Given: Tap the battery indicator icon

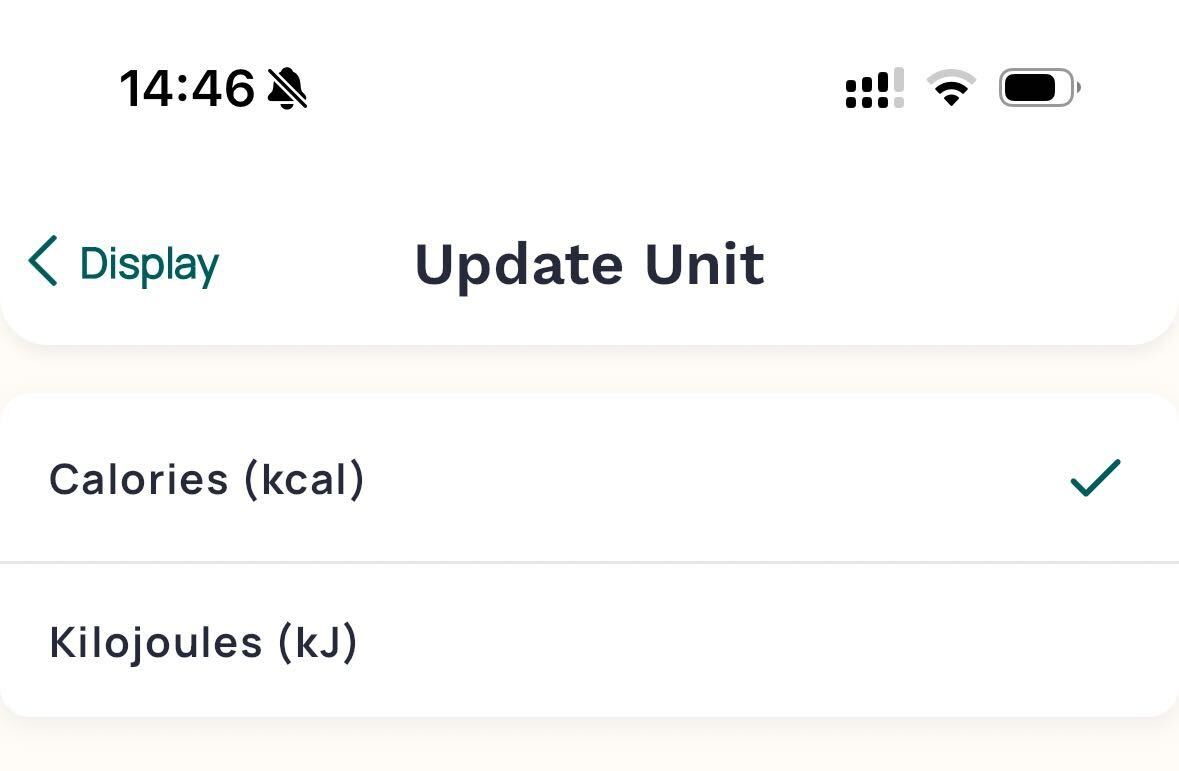Looking at the screenshot, I should 1038,89.
